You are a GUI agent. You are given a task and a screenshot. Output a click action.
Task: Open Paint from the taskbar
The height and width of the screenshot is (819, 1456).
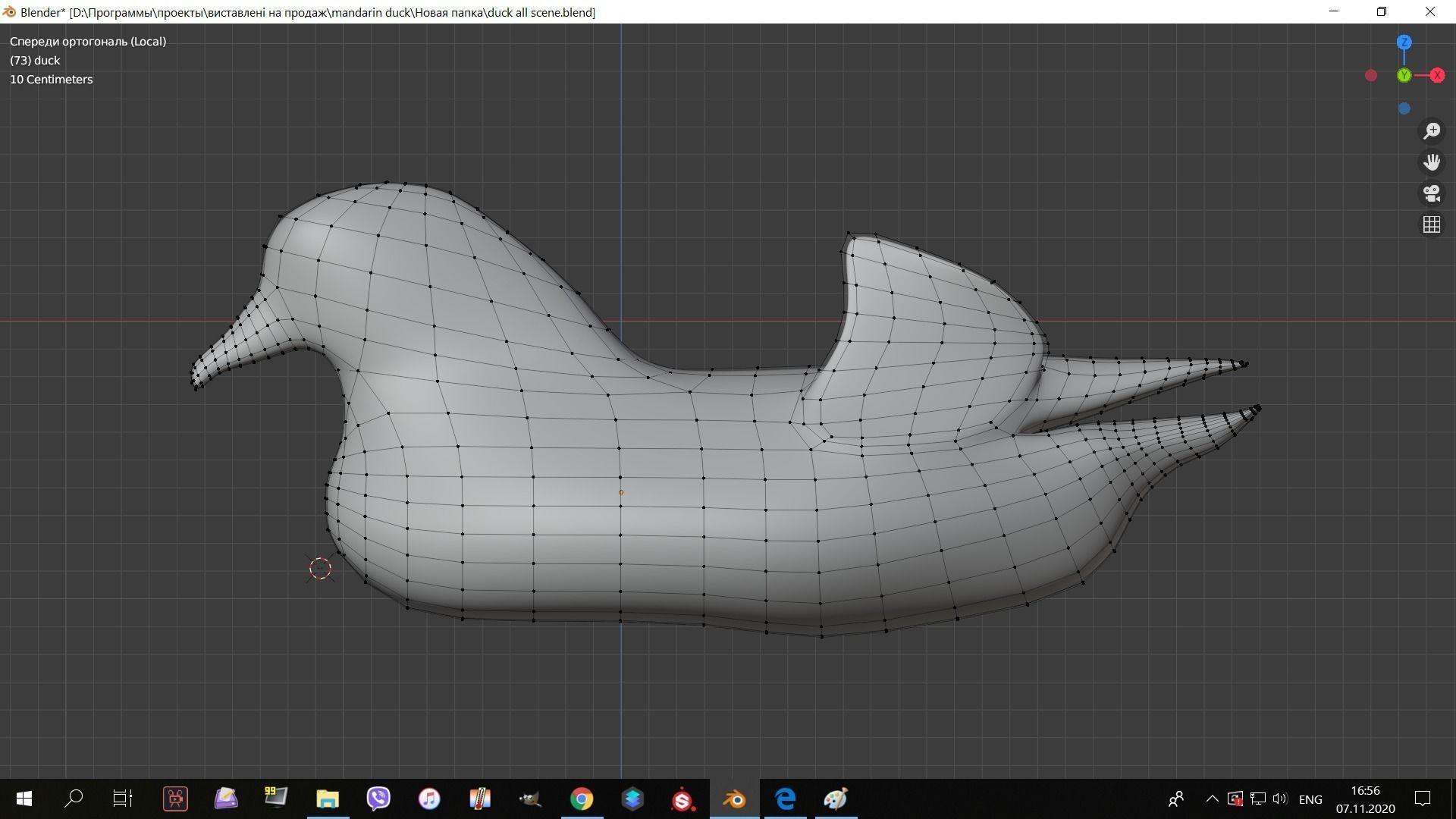[x=836, y=799]
